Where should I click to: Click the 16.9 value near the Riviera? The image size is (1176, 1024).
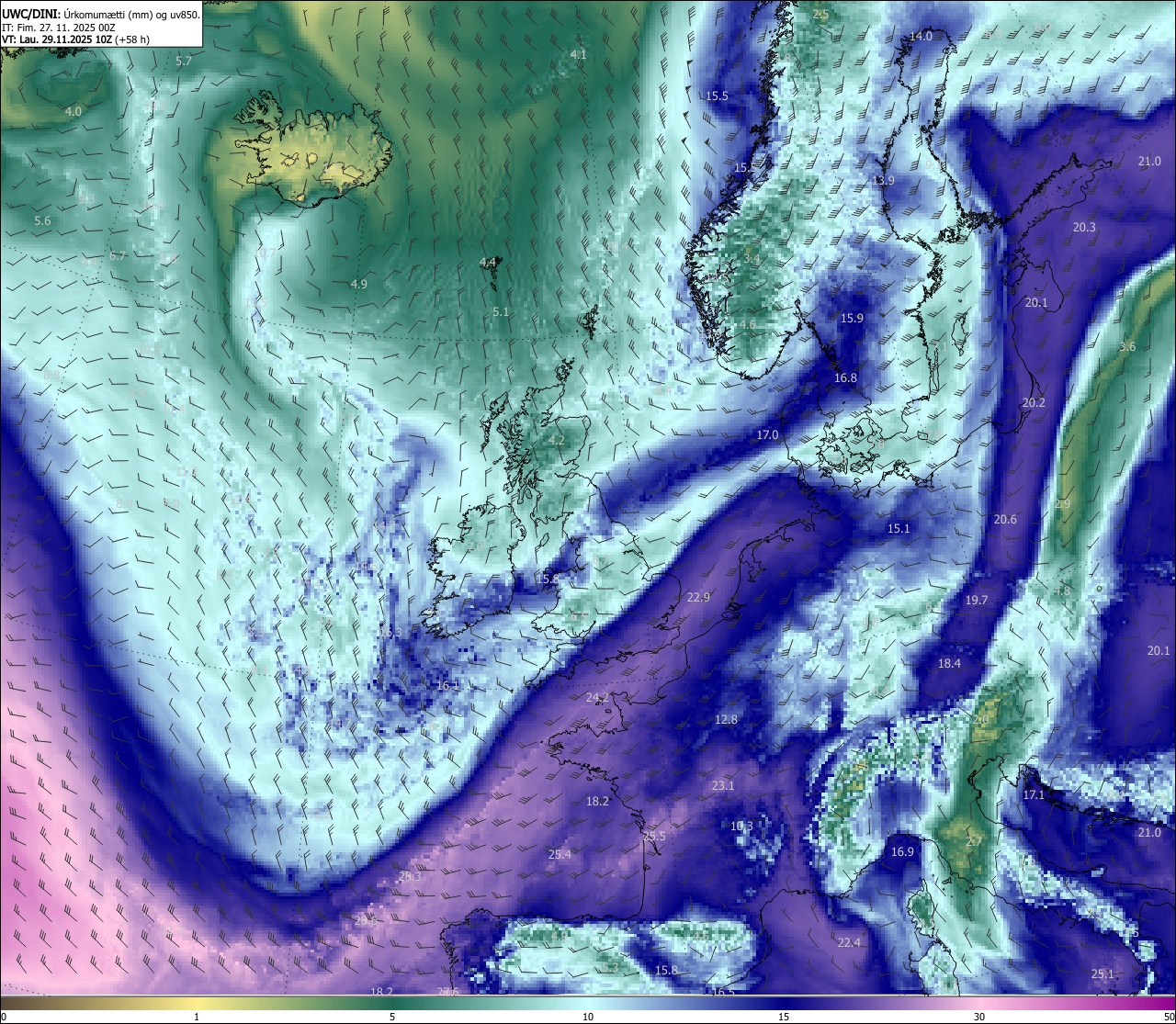902,852
